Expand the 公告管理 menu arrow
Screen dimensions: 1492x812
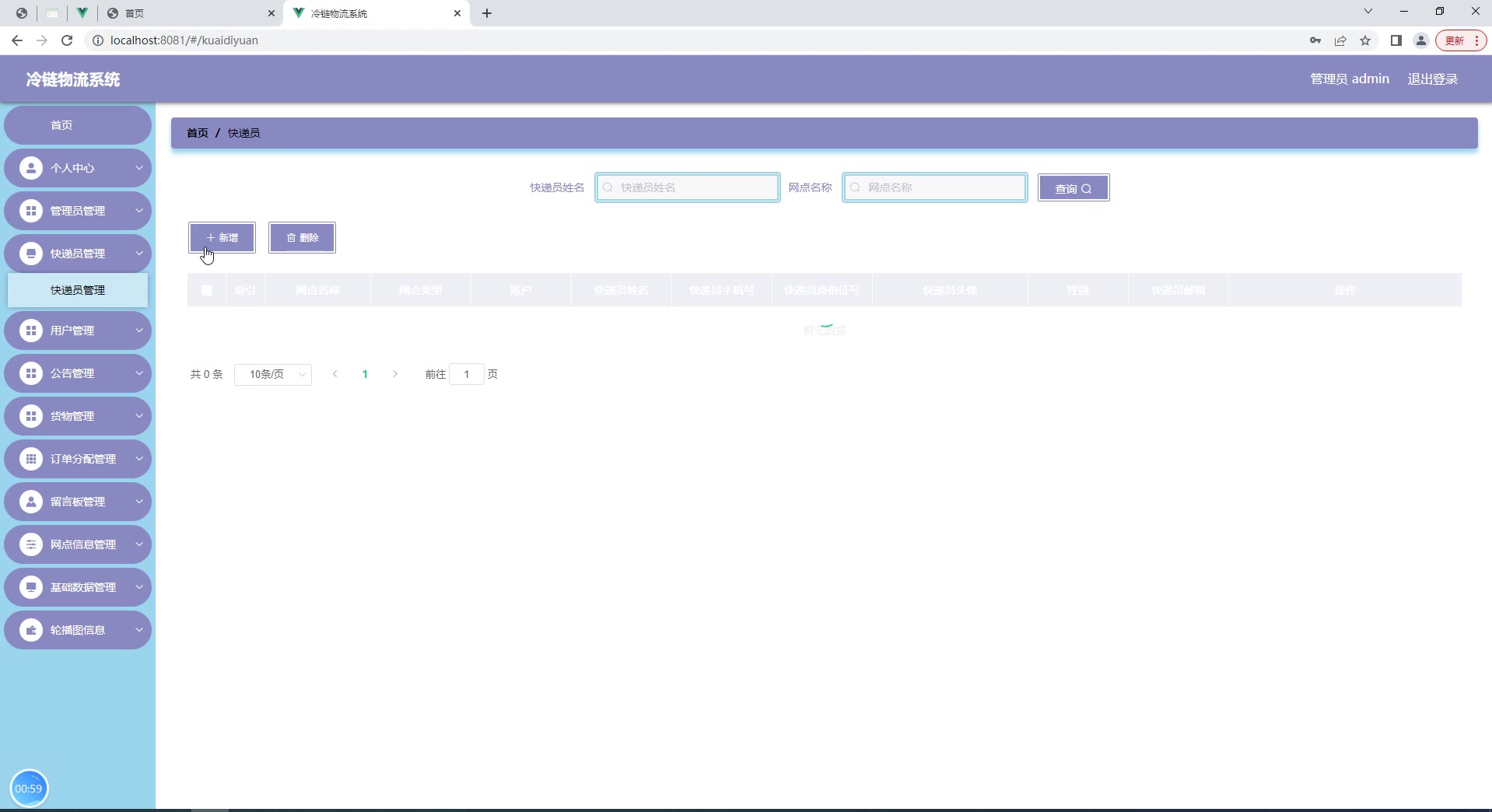point(139,373)
